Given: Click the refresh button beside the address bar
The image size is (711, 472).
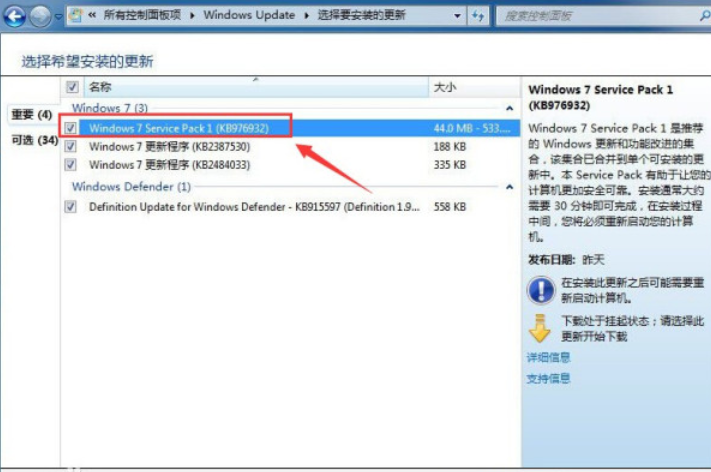Looking at the screenshot, I should [477, 16].
